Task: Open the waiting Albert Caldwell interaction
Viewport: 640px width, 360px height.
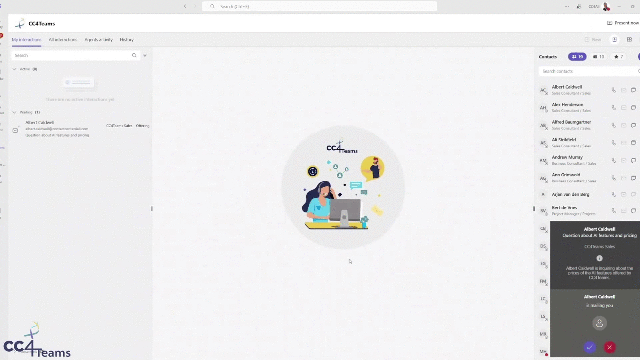Action: click(81, 129)
